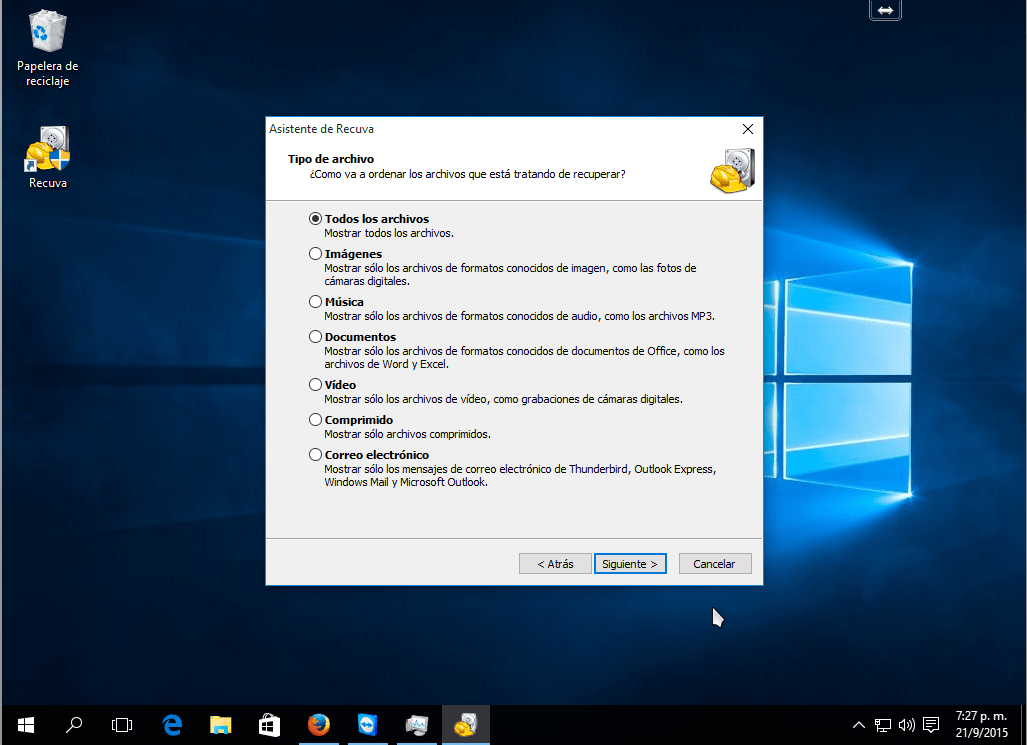Click the description mentioning "grabaciones de cámaras digitales"
This screenshot has height=745, width=1027.
pos(504,399)
